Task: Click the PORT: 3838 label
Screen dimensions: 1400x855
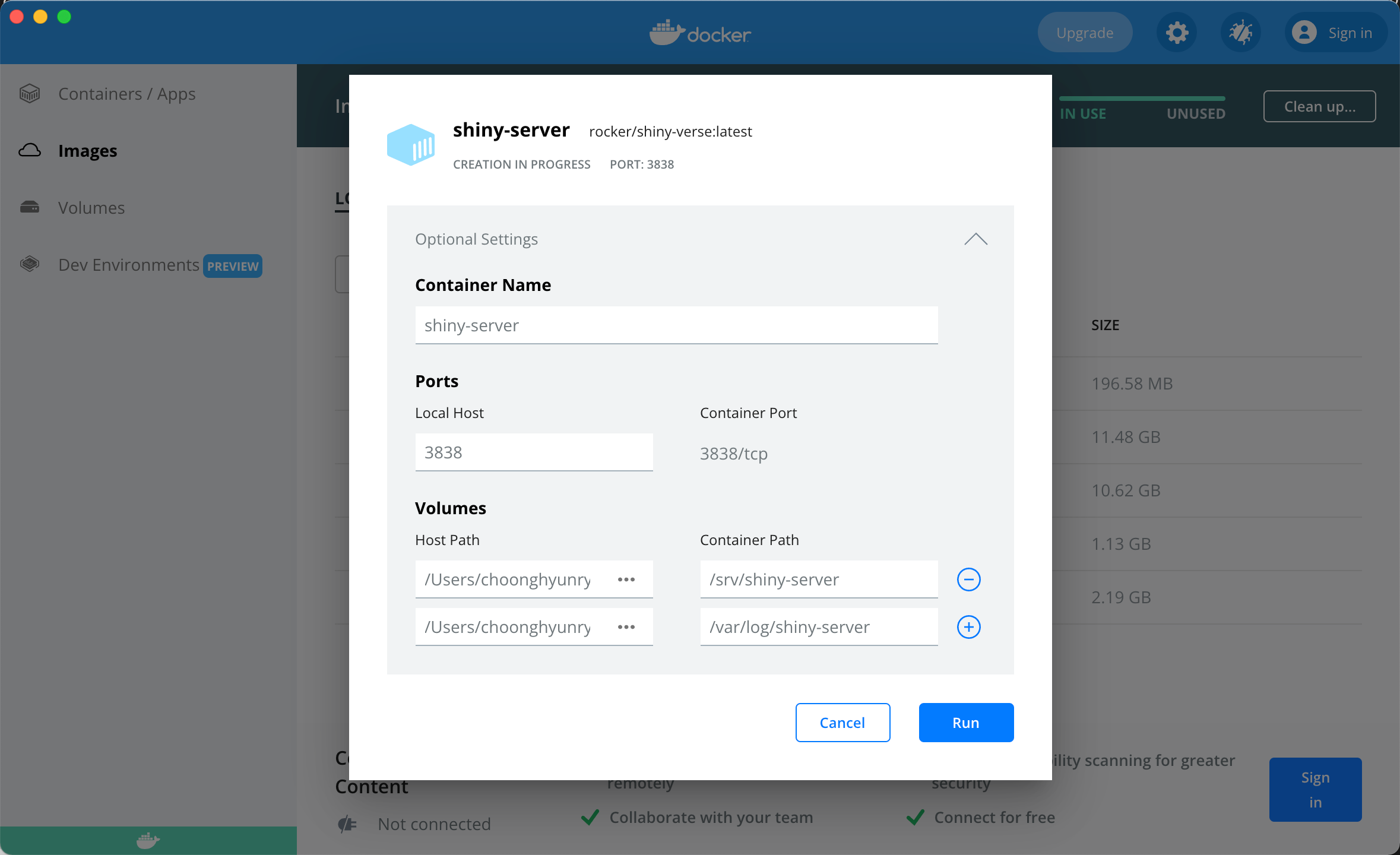Action: pos(642,164)
